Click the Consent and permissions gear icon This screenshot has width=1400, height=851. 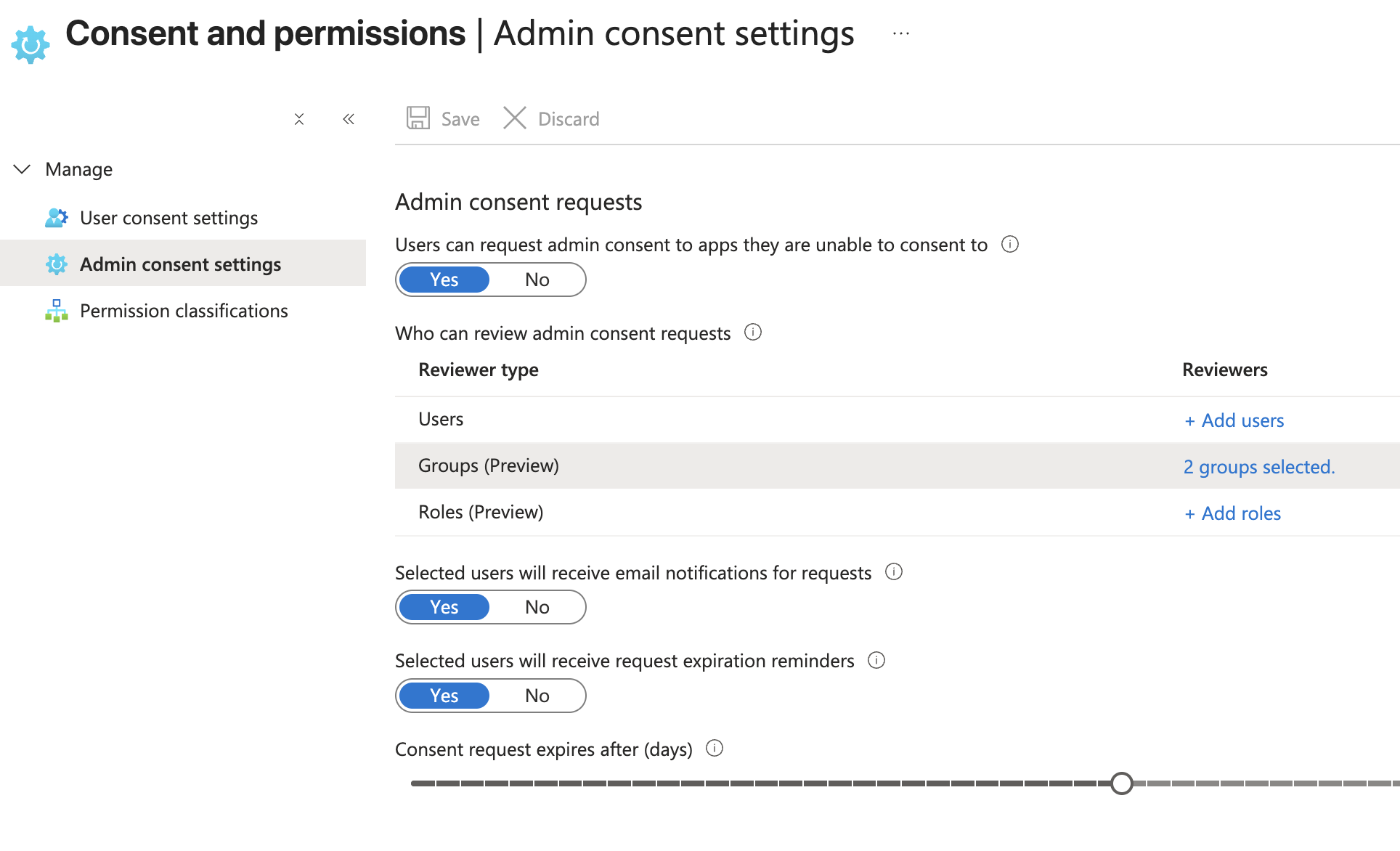coord(30,44)
